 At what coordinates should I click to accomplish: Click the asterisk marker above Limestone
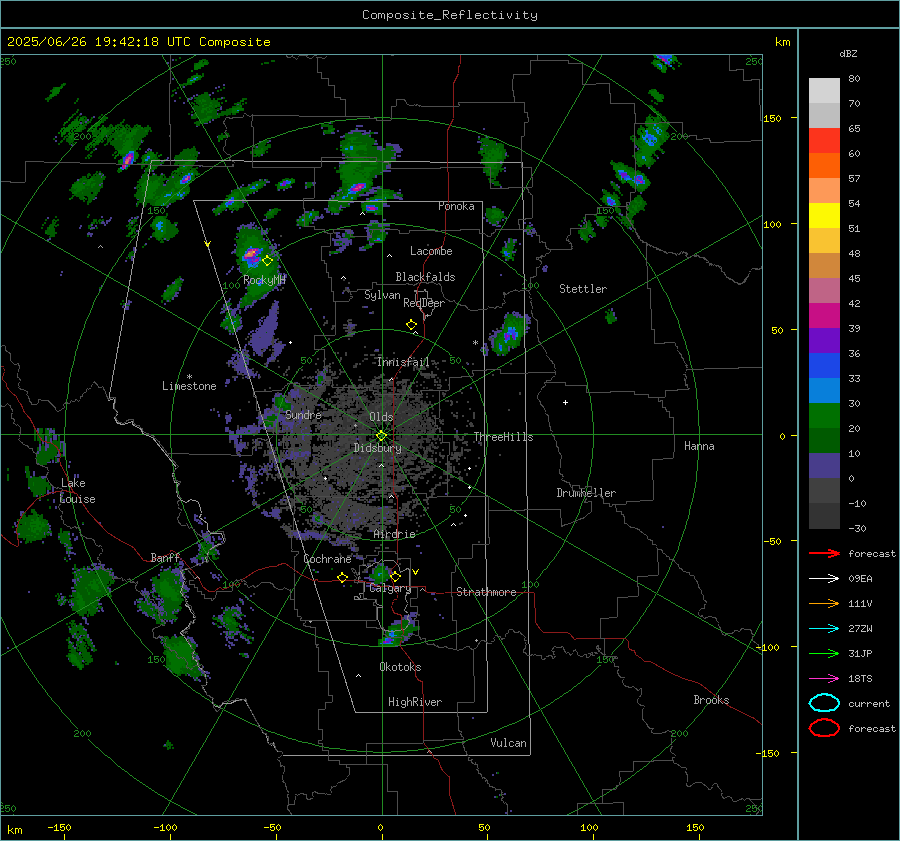coord(189,377)
